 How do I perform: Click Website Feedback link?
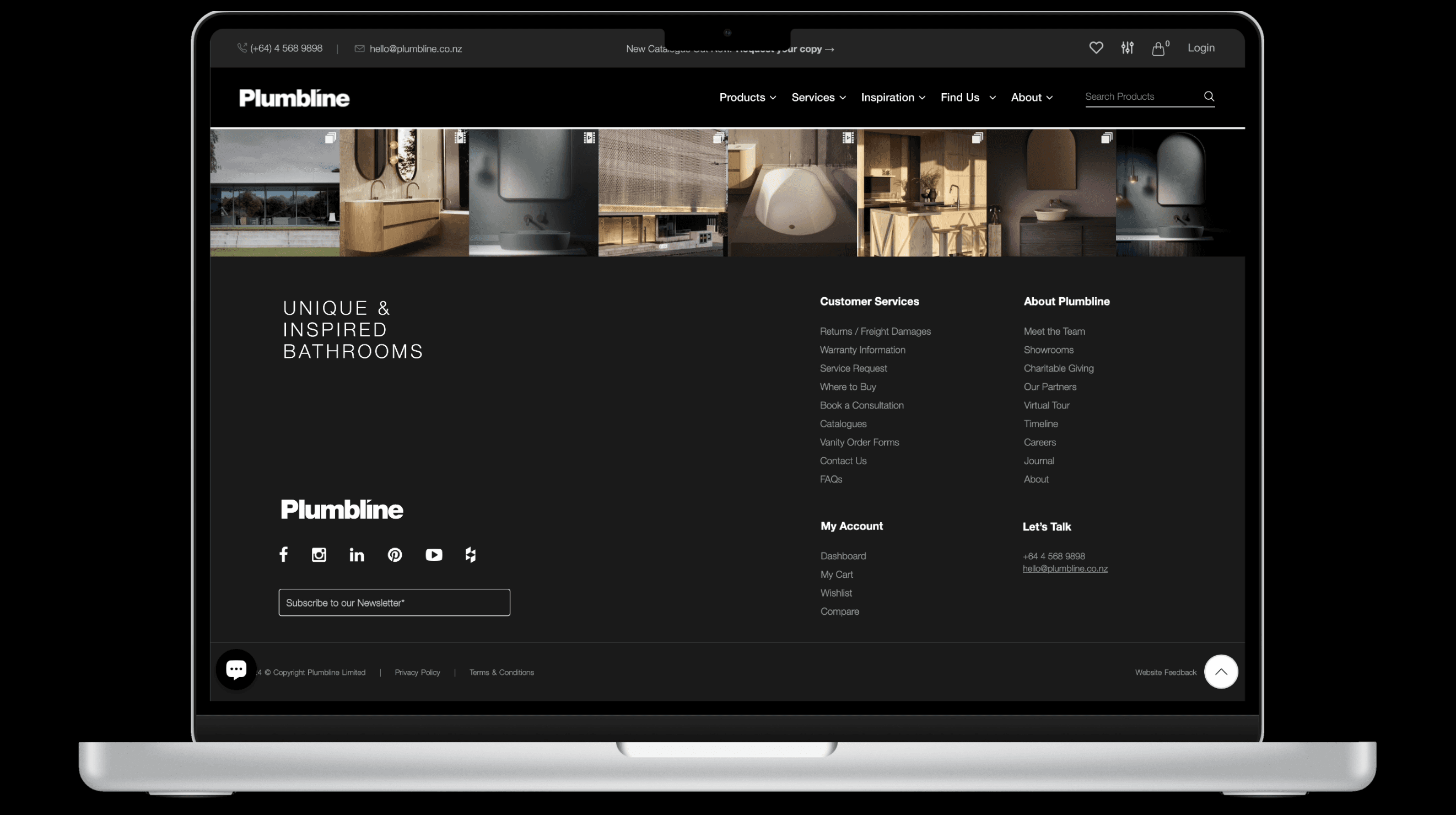click(x=1166, y=673)
